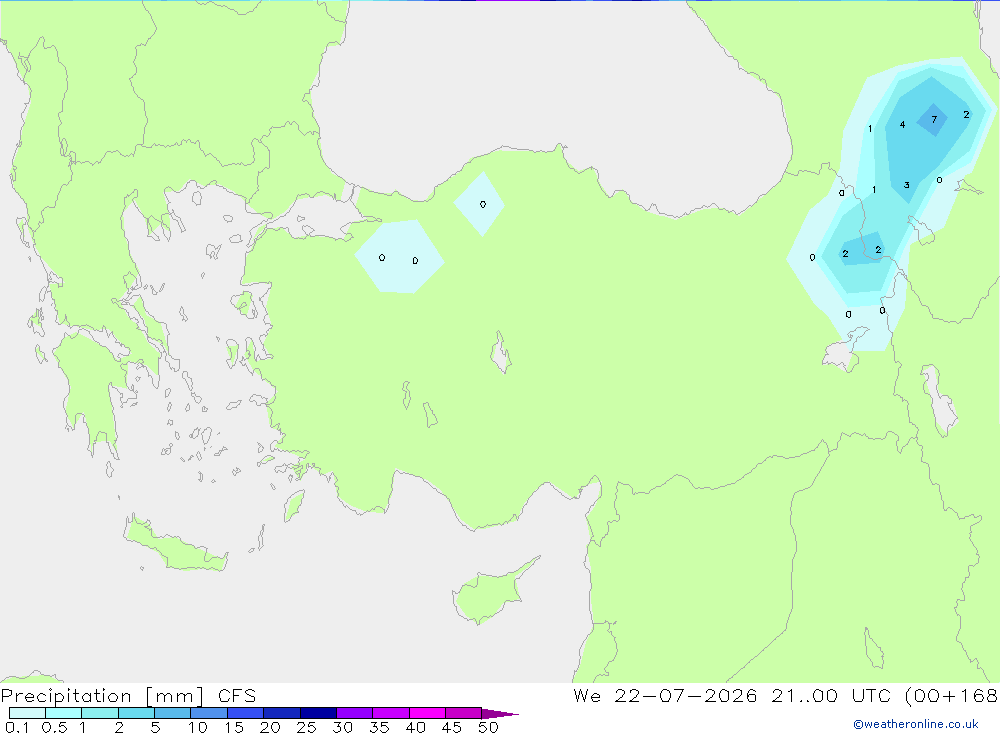The image size is (1000, 733).
Task: Click the legend label "0.5"
Action: [x=54, y=727]
